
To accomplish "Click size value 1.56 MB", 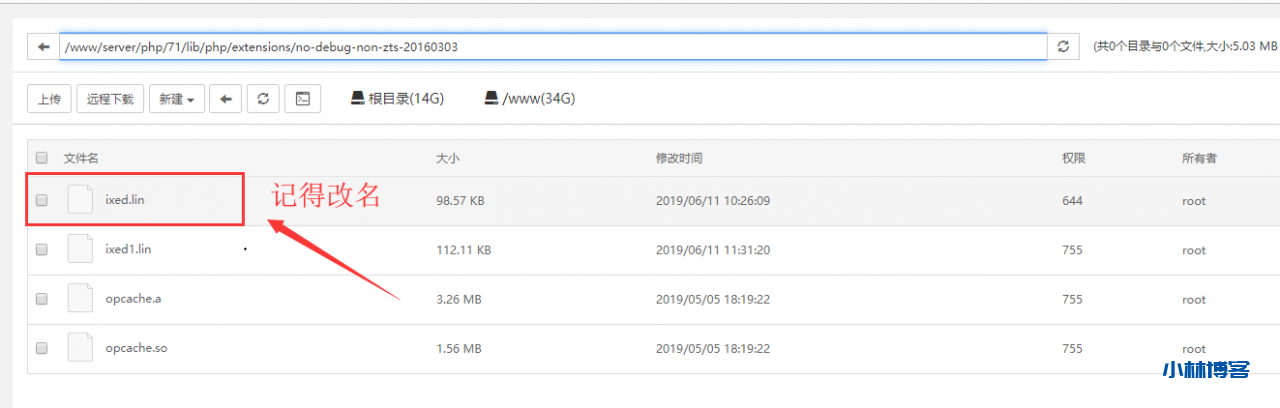I will click(x=459, y=348).
